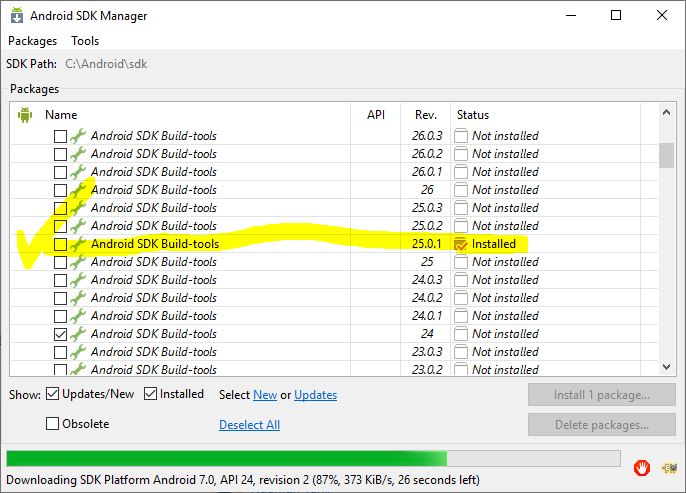Click the Rev. column header
This screenshot has width=686, height=493.
point(426,115)
